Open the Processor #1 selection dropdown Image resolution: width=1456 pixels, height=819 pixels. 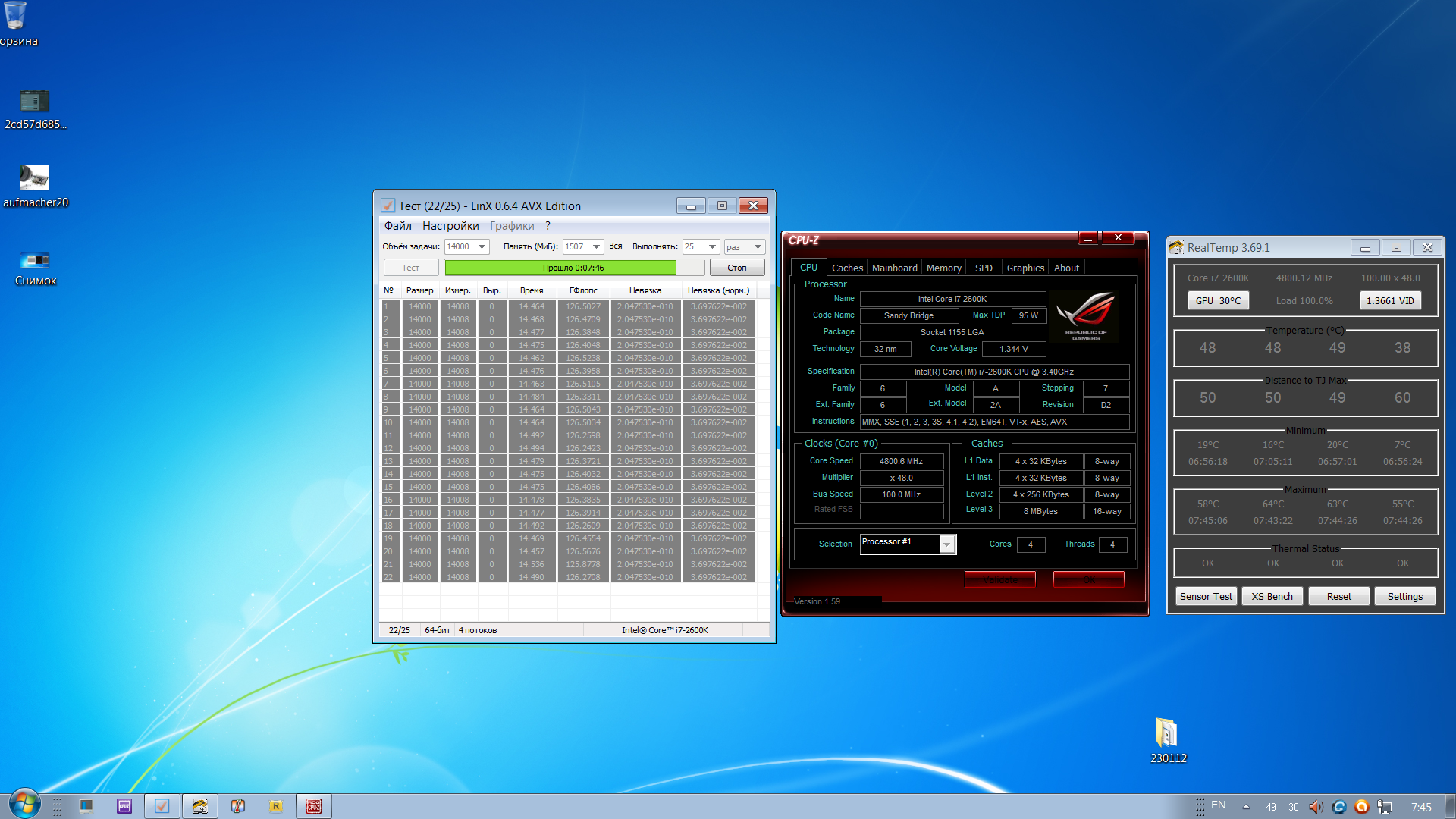click(946, 544)
